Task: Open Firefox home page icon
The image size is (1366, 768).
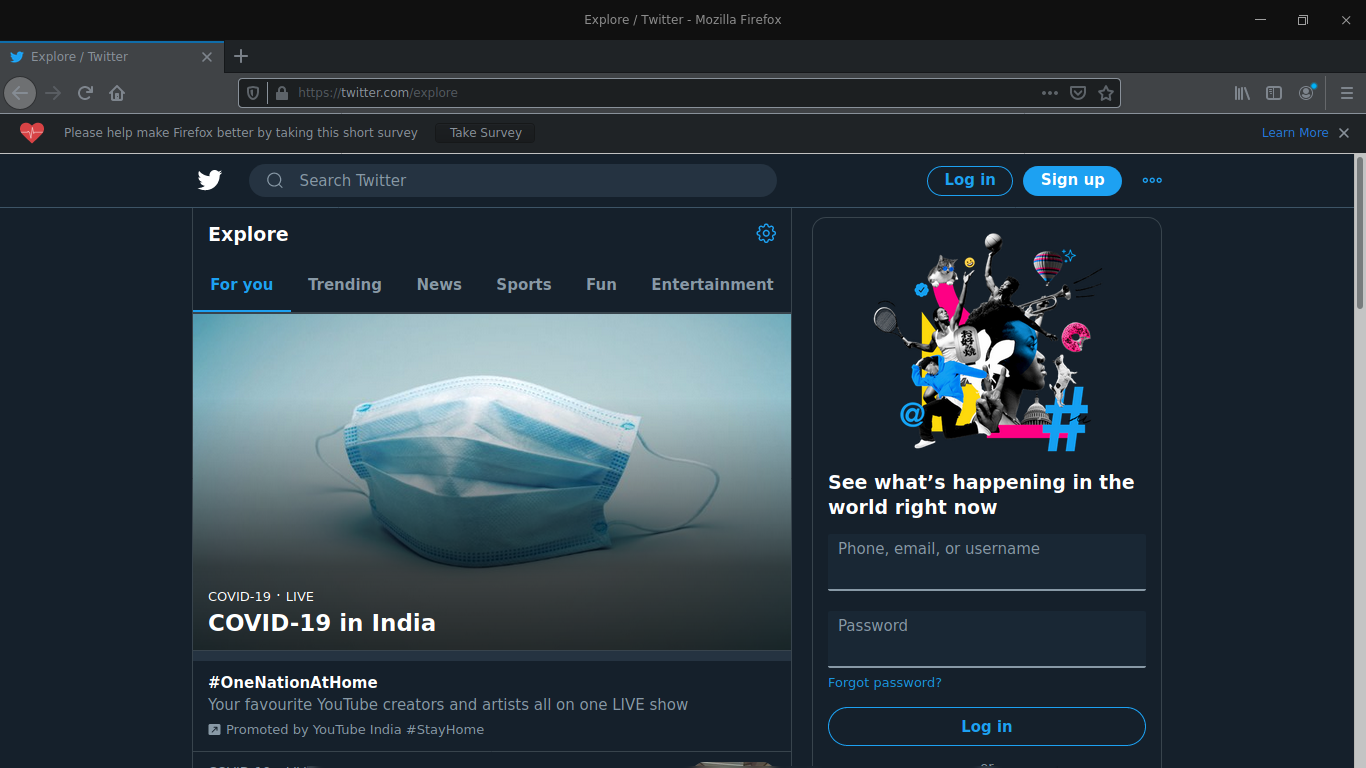Action: coord(117,93)
